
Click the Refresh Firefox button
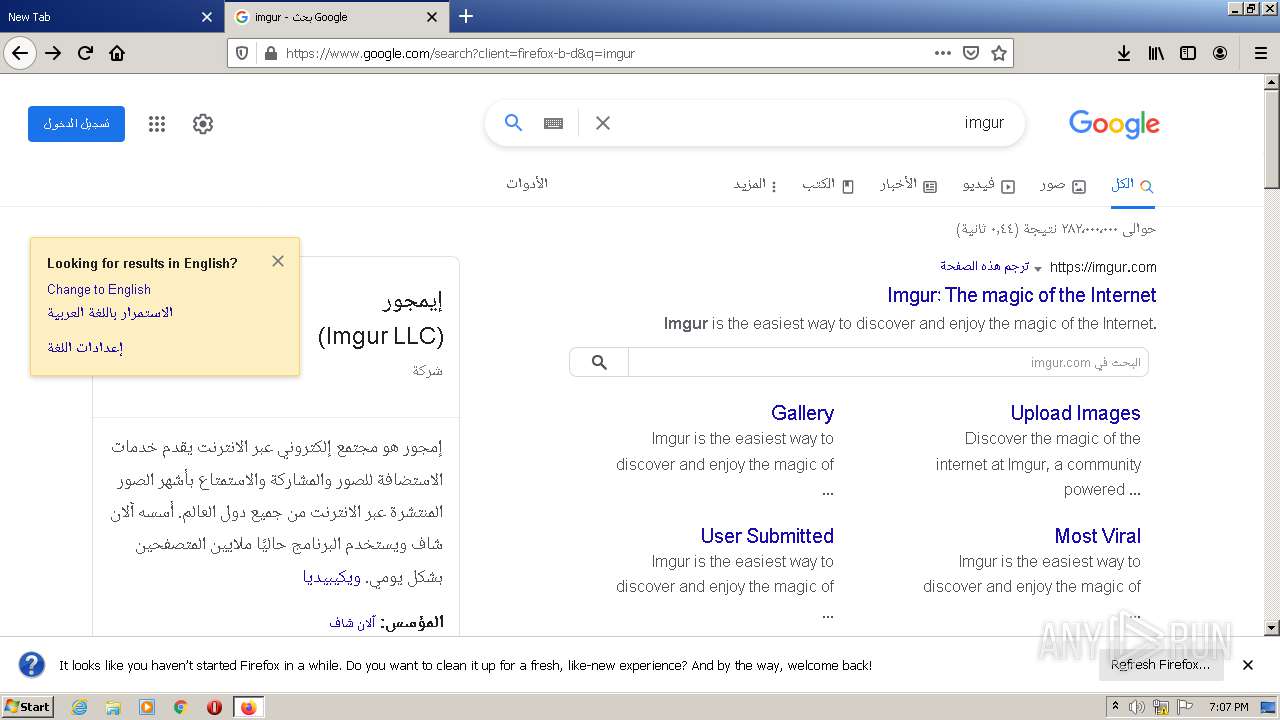1160,665
